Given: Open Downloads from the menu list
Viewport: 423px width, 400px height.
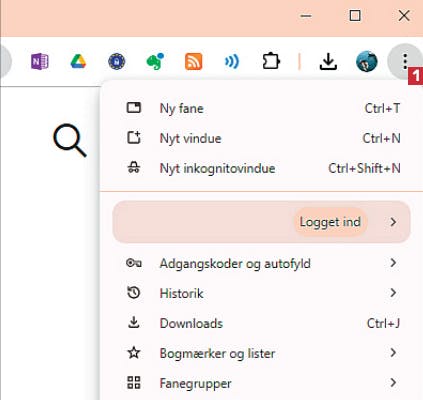Looking at the screenshot, I should pos(261,323).
